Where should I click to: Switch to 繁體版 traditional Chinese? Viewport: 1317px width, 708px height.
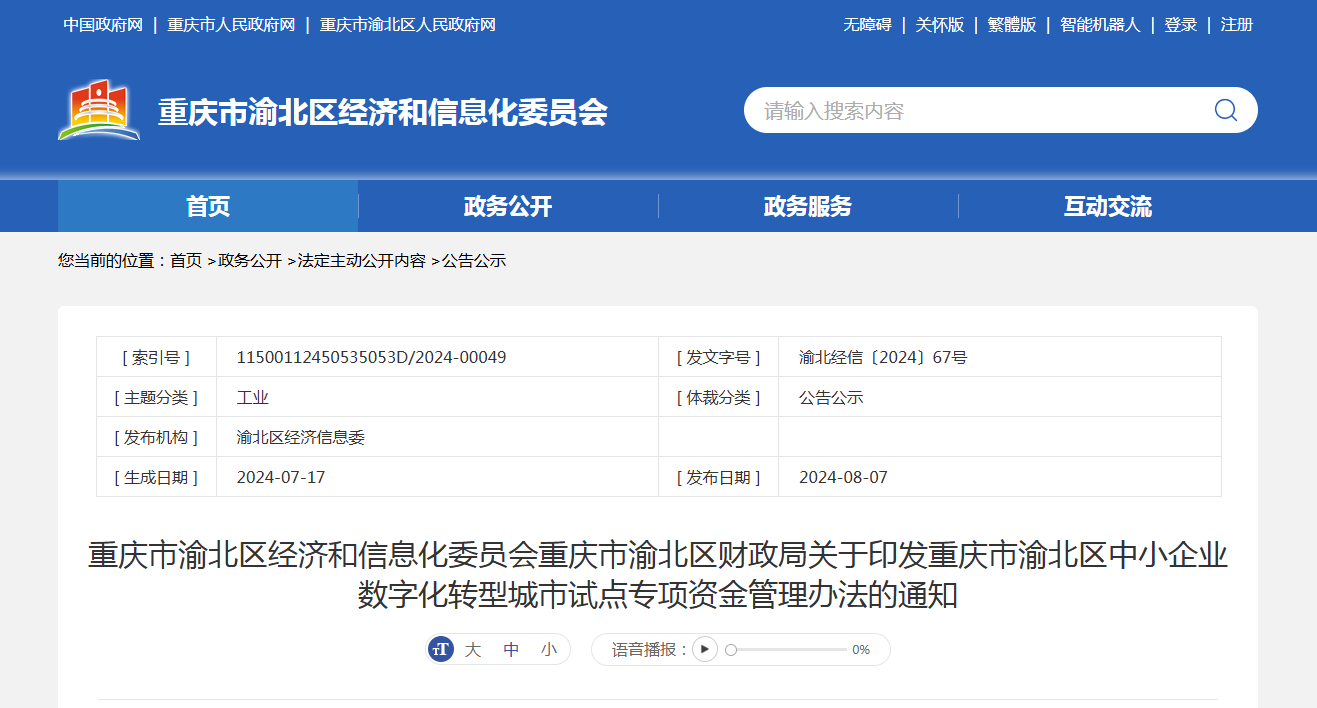pos(1012,25)
